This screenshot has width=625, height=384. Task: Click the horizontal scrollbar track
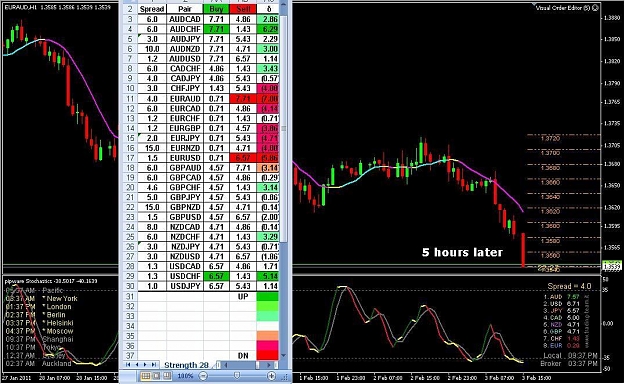(x=242, y=365)
